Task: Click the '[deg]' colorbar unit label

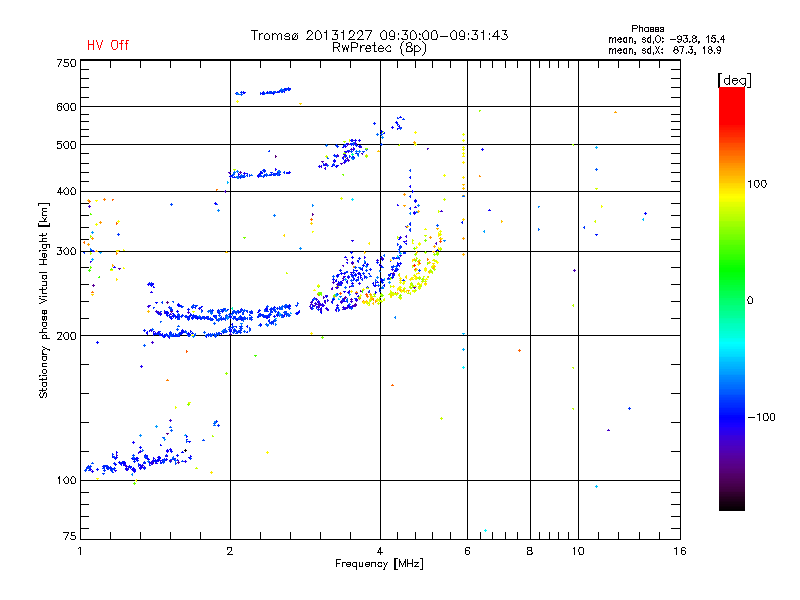Action: [734, 80]
